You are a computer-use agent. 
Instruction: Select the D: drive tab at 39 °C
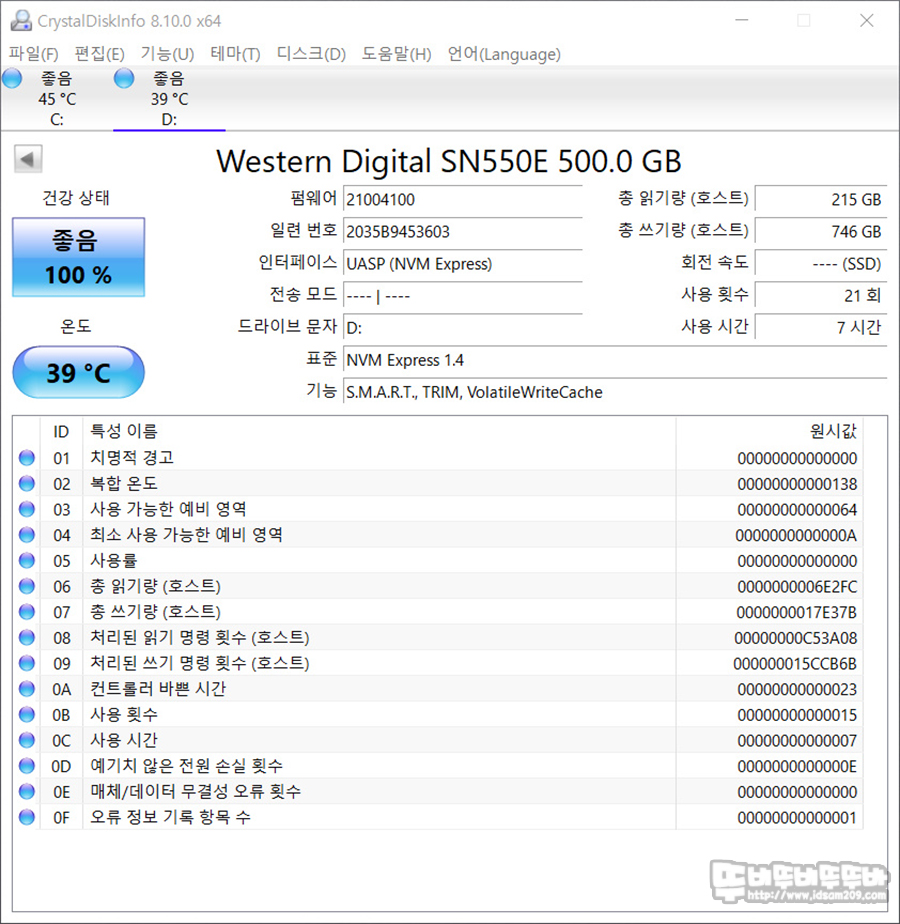[x=169, y=98]
